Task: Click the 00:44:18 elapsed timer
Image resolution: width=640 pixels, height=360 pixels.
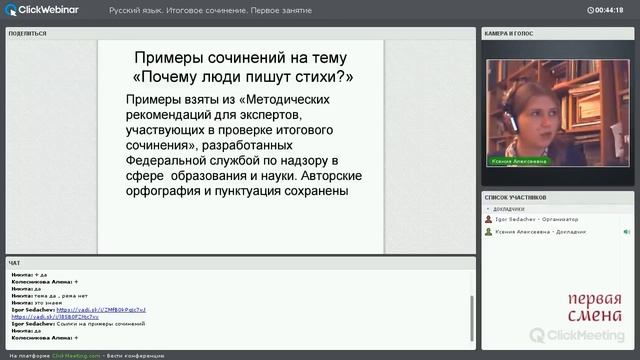Action: [x=609, y=10]
